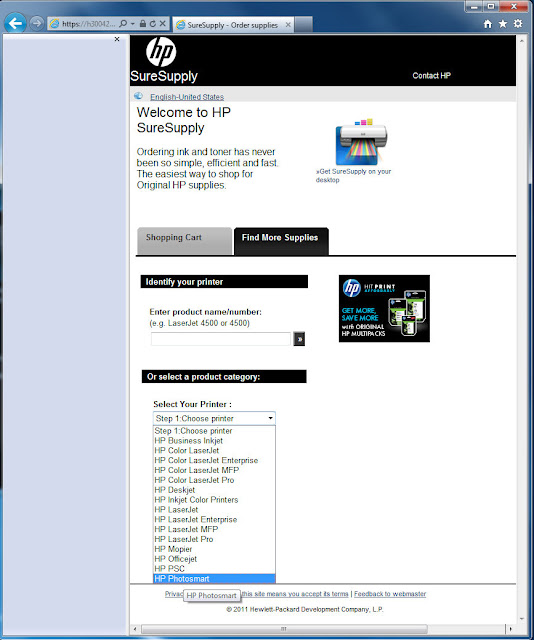Select HP LaserJet Pro option

tap(214, 539)
